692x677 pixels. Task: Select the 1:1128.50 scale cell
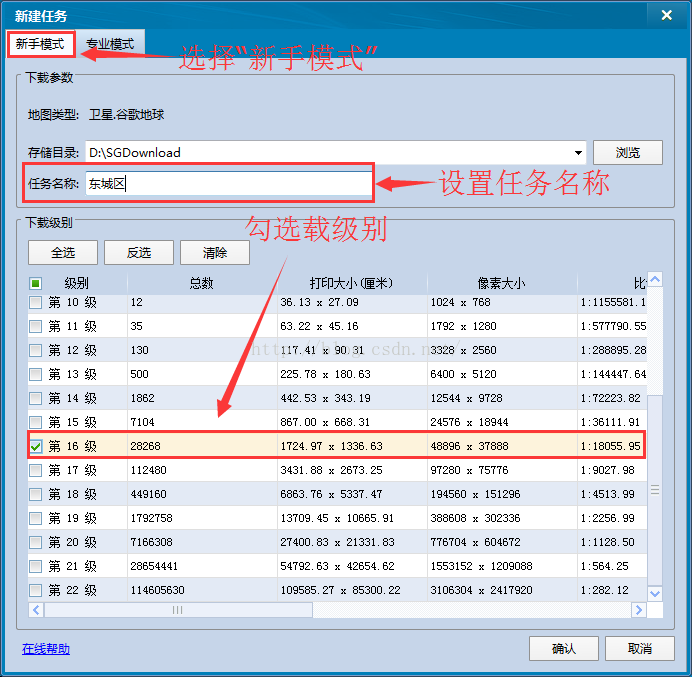pyautogui.click(x=612, y=542)
